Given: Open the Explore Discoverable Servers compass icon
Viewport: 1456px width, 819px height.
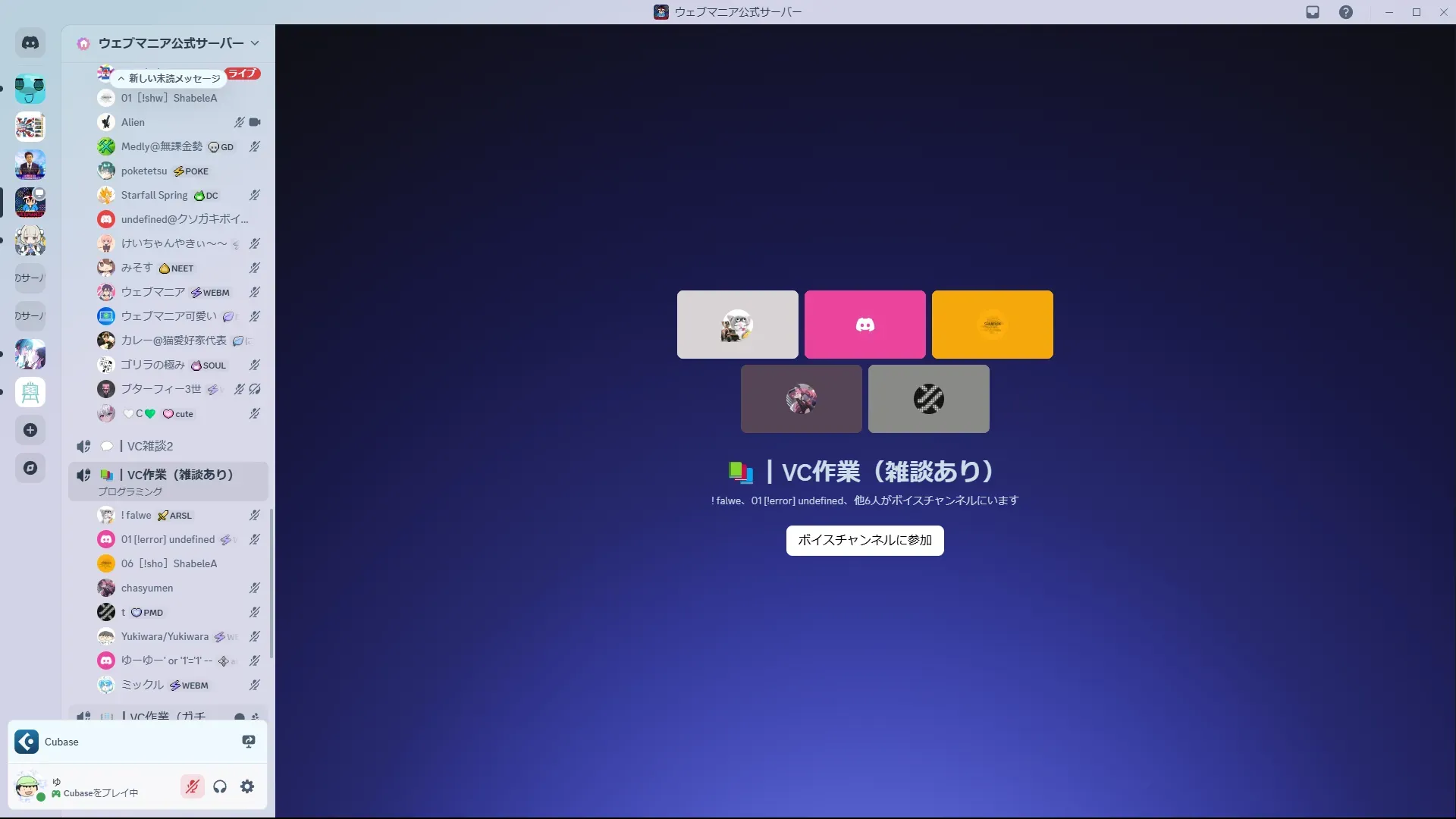Looking at the screenshot, I should point(30,468).
